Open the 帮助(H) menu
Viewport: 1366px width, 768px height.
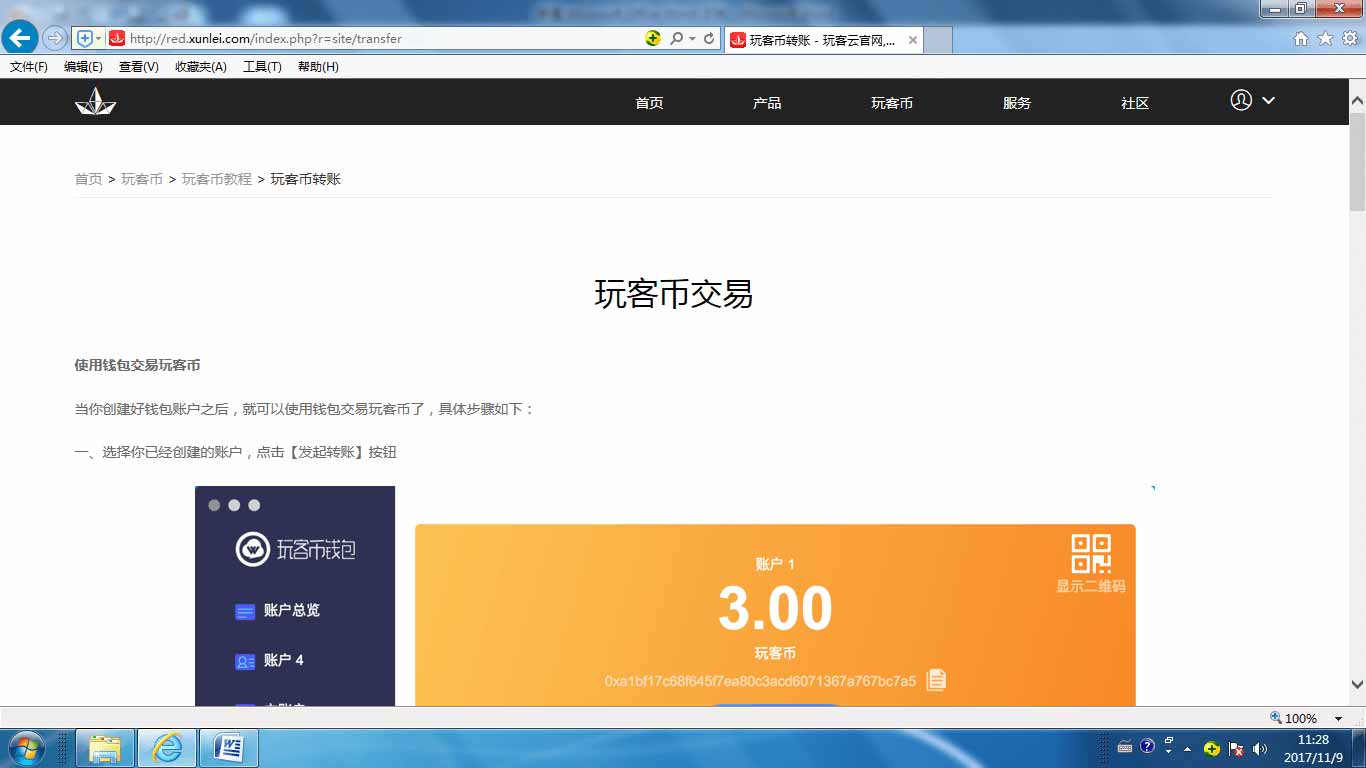[318, 67]
